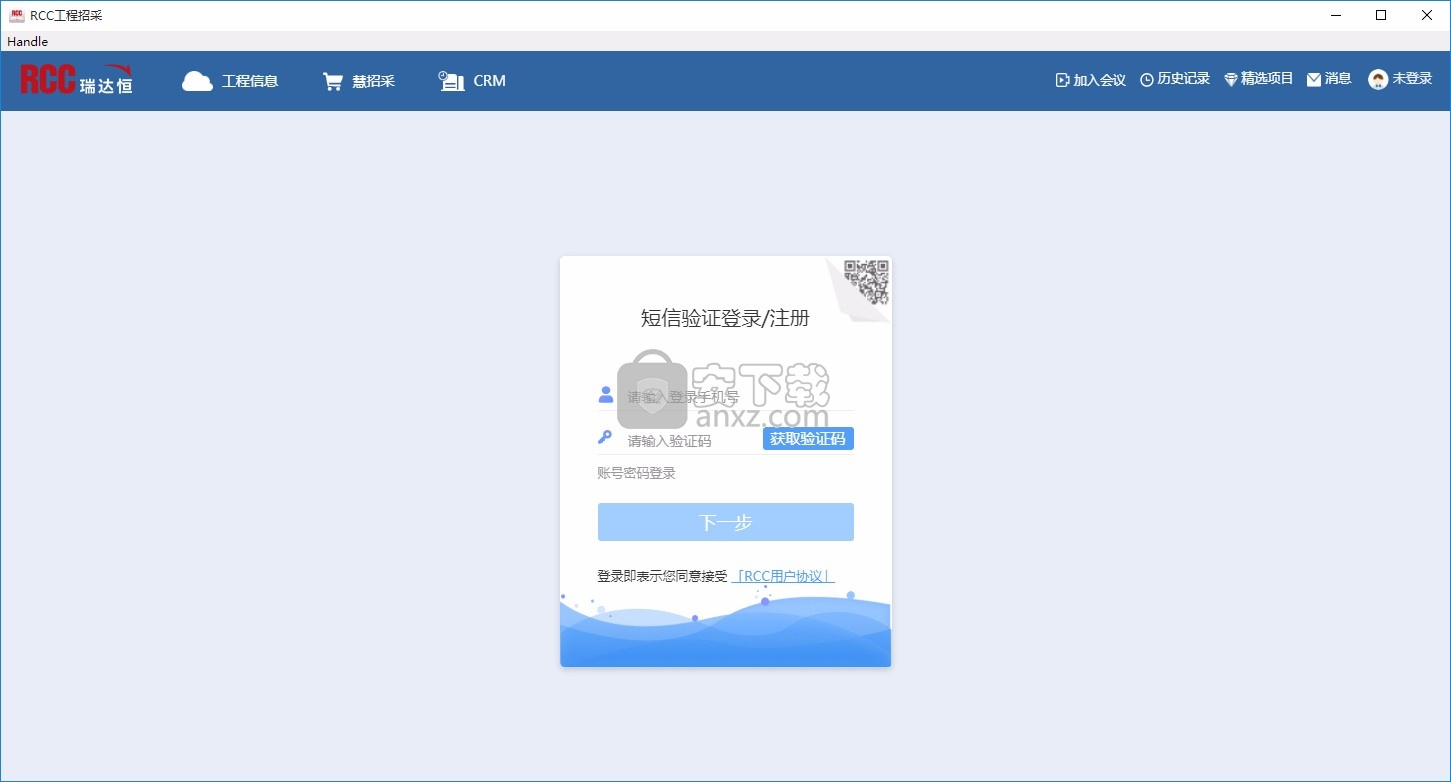Click 获取验证码 button

coord(808,439)
